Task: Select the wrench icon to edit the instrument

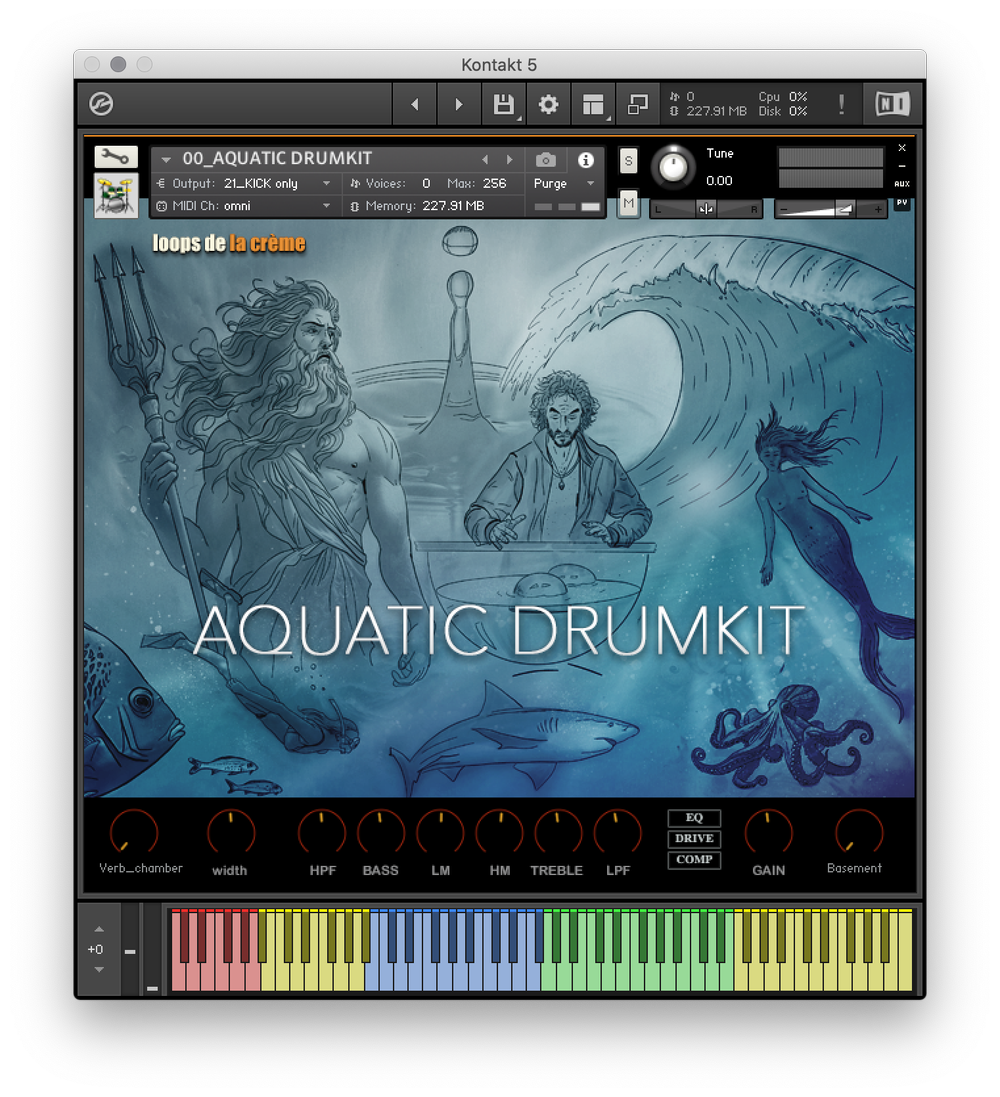Action: tap(115, 157)
